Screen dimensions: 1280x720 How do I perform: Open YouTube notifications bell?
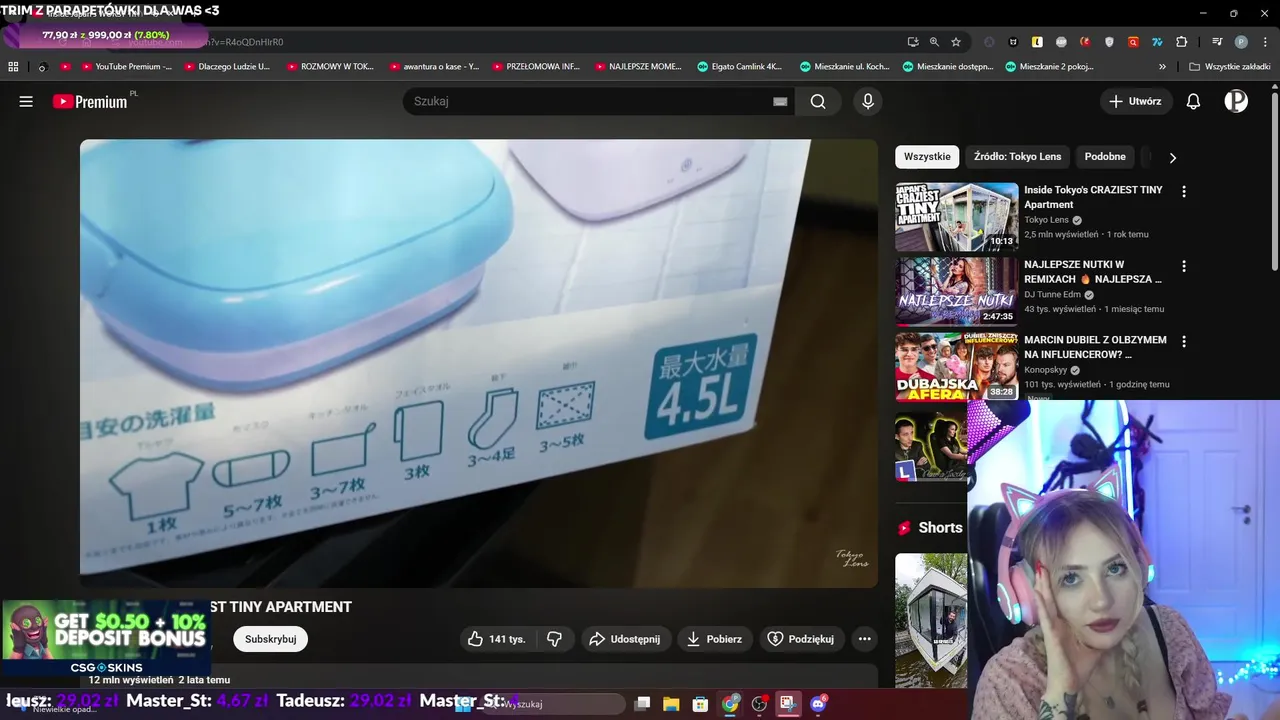point(1193,101)
